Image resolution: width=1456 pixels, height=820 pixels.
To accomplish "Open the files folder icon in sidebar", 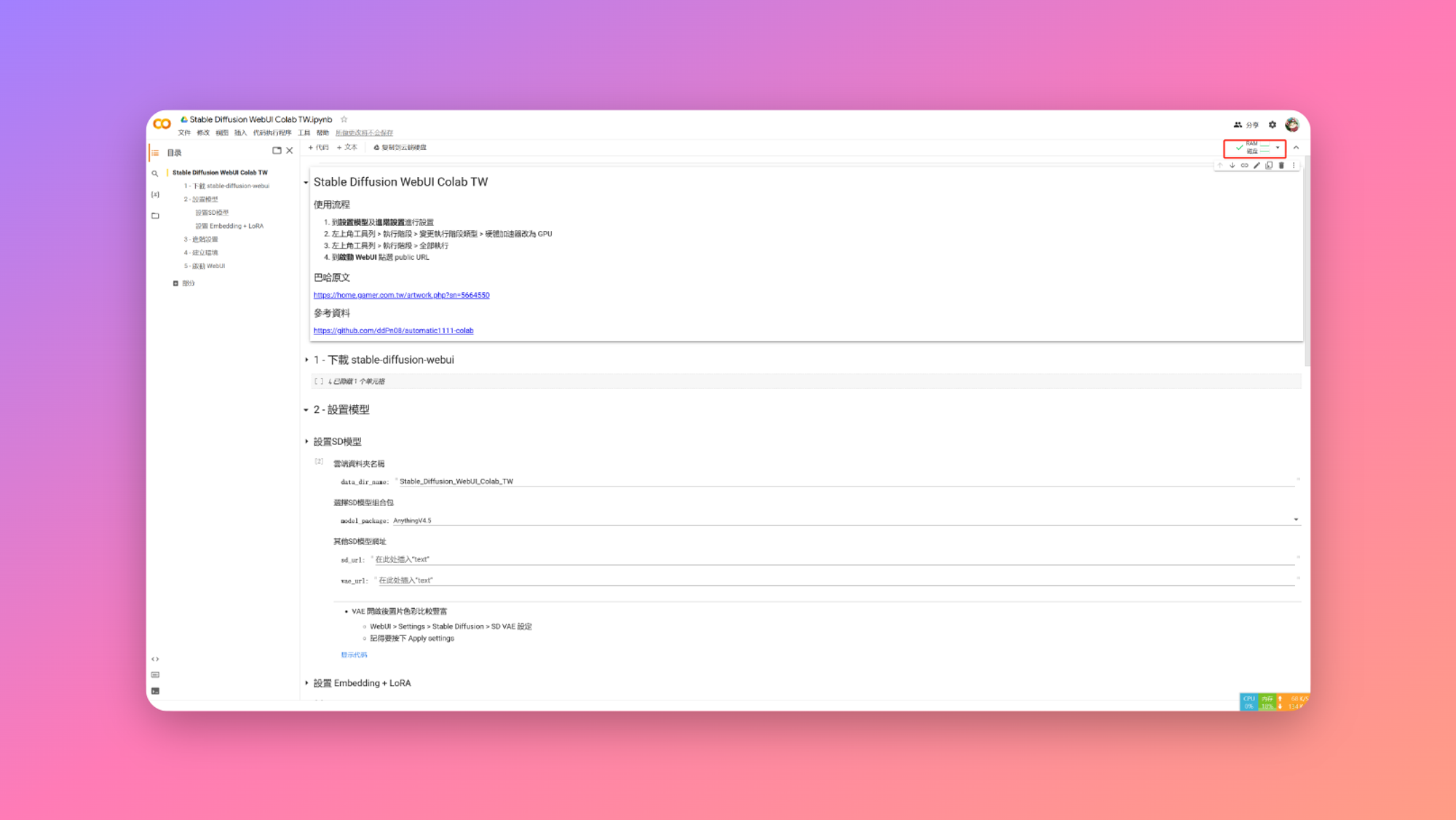I will click(155, 216).
